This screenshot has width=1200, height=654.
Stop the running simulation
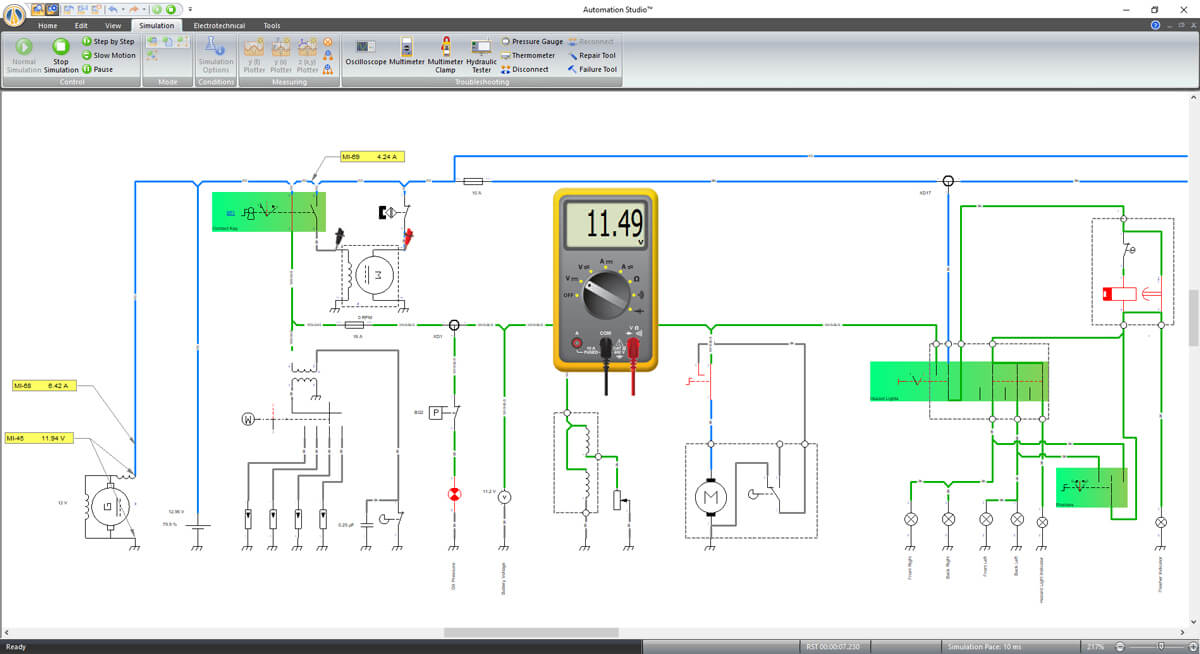60,55
